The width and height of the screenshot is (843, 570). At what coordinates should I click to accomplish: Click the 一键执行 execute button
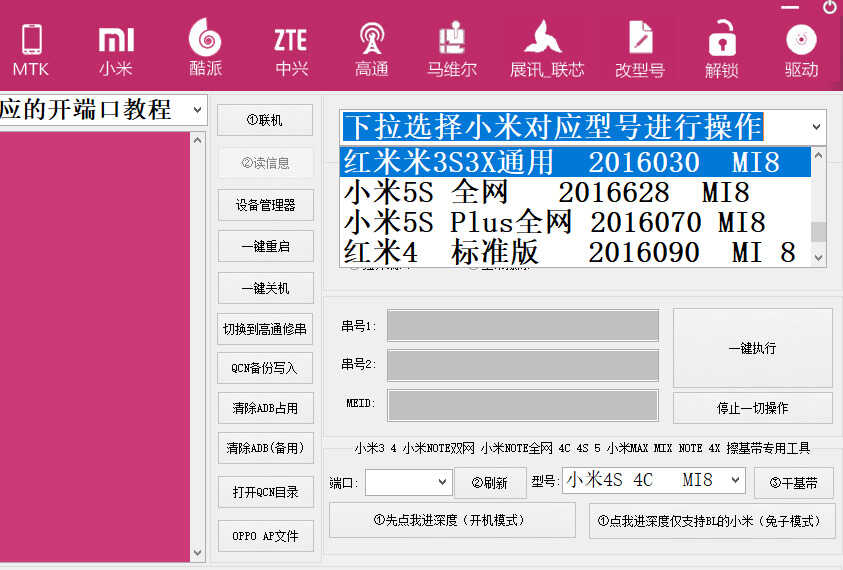[753, 348]
